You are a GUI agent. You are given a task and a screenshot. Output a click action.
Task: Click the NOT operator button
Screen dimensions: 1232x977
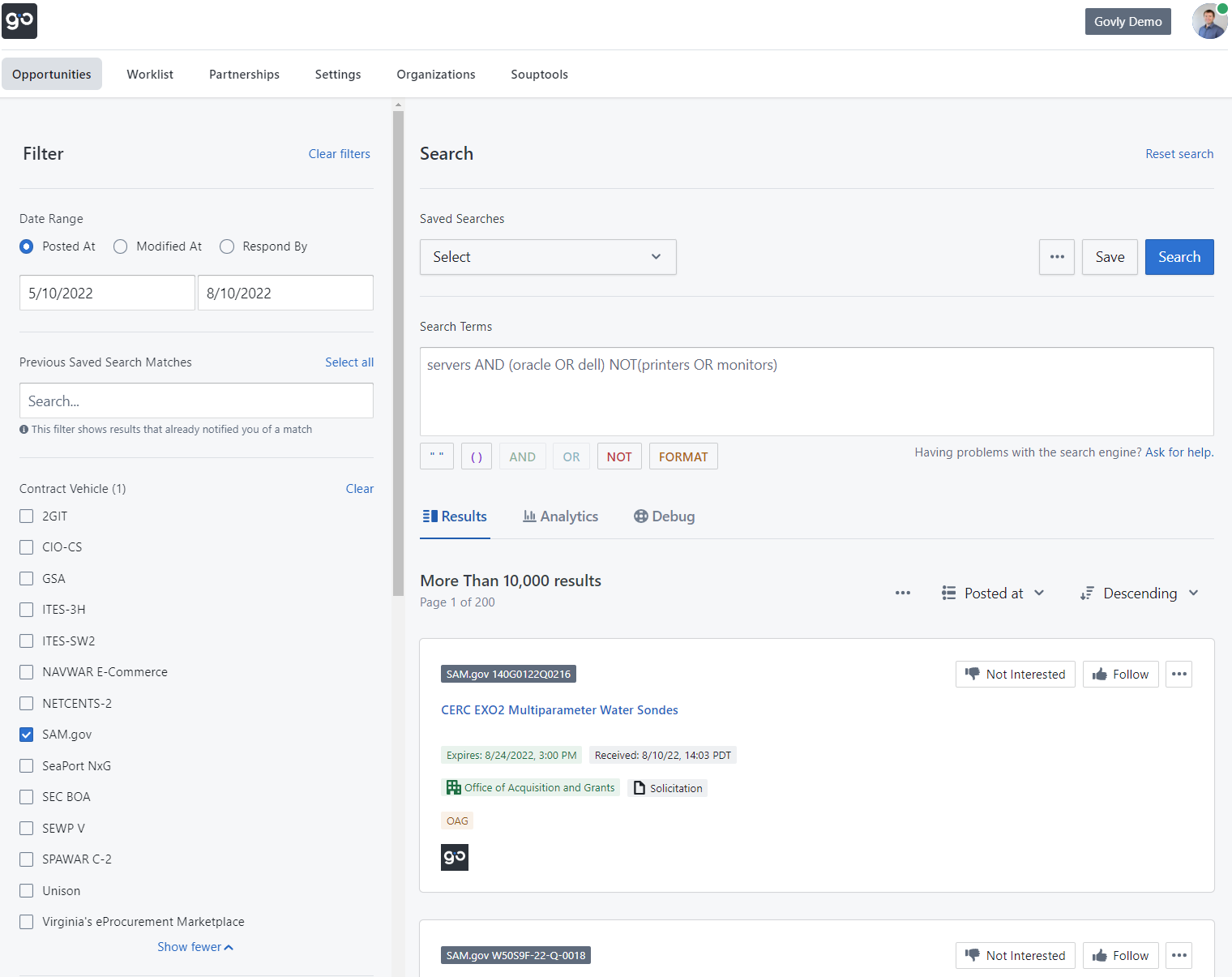point(618,456)
